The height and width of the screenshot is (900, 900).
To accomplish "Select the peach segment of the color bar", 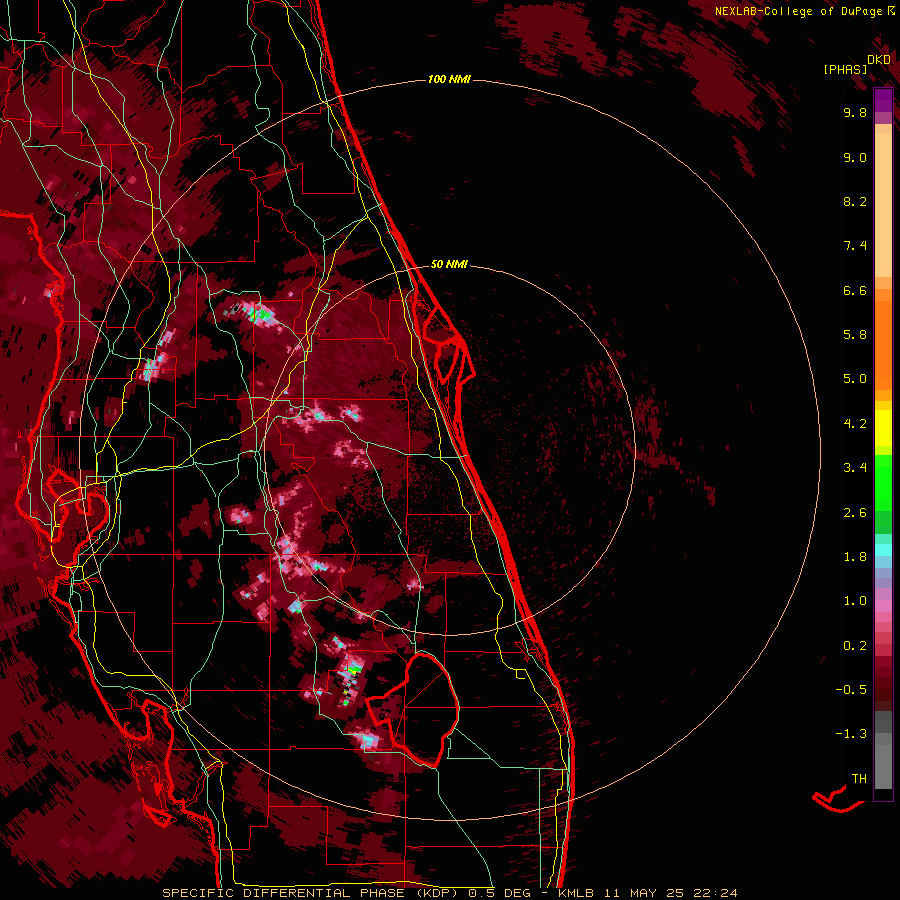I will 883,201.
